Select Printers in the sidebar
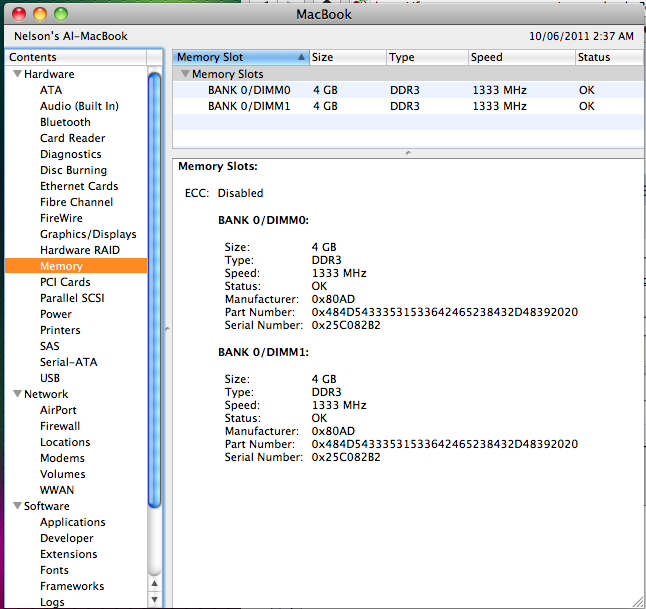 [60, 330]
